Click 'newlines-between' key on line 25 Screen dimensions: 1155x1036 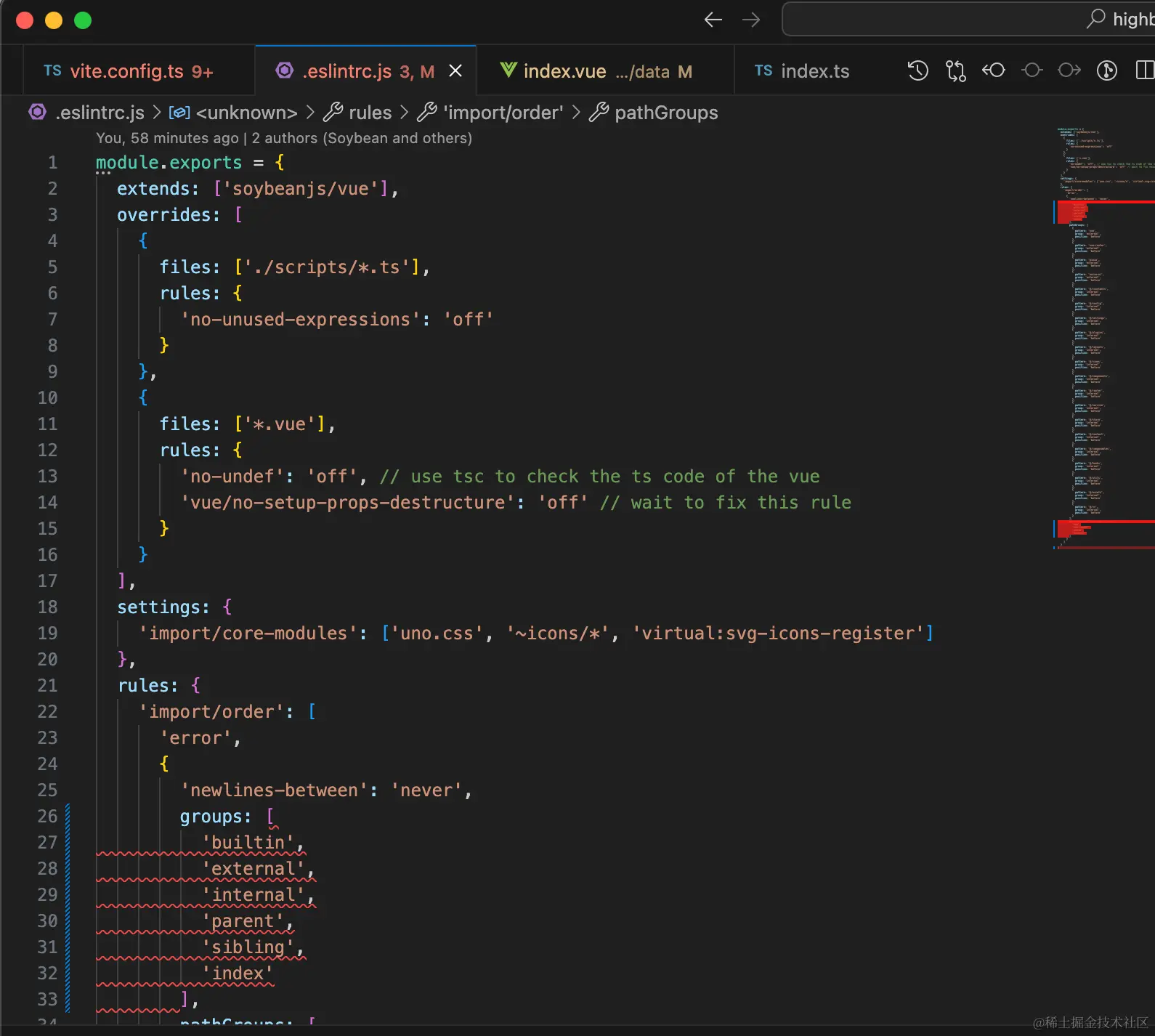(274, 790)
